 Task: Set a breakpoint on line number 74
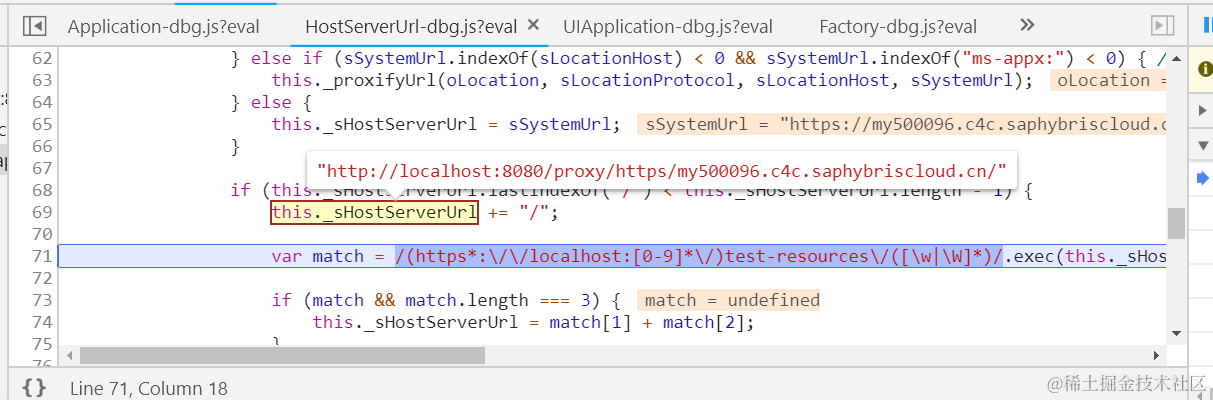click(41, 322)
